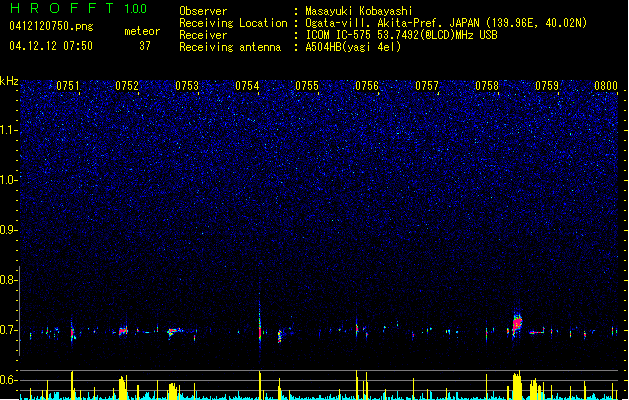The width and height of the screenshot is (629, 400).
Task: Click the elongated echo before 0753
Action: tap(174, 332)
